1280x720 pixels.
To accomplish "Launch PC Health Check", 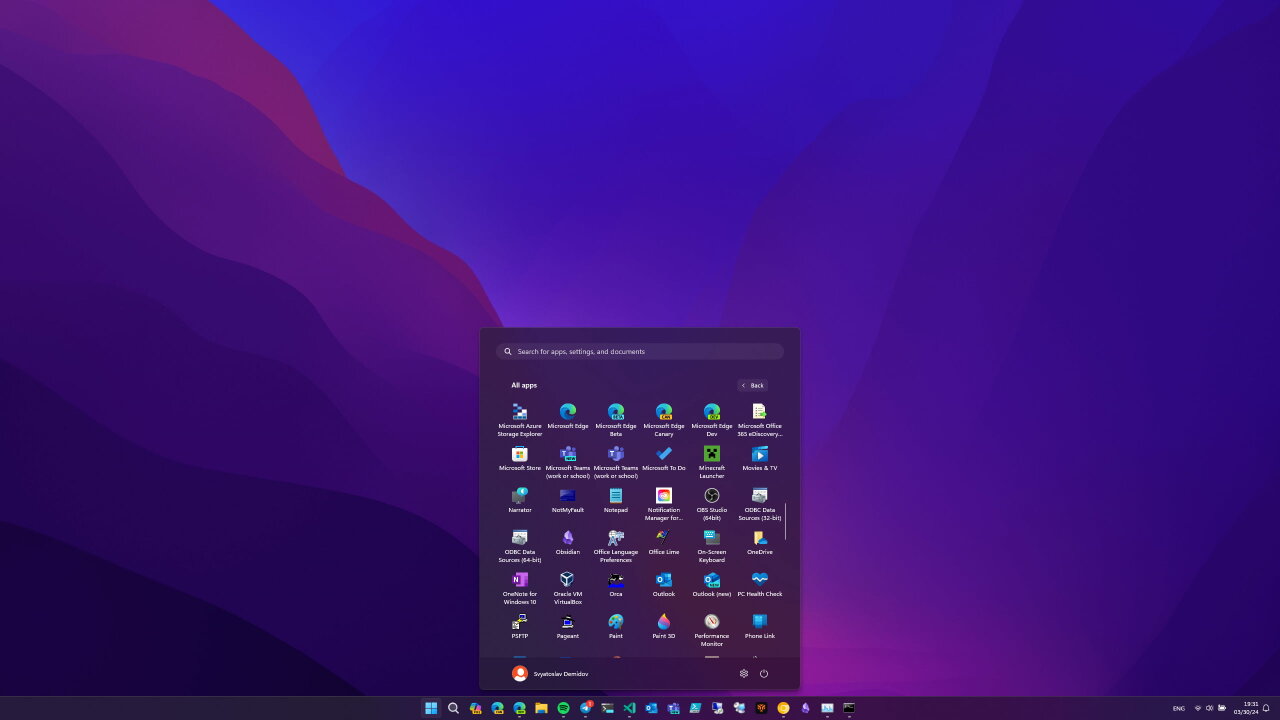I will 760,585.
